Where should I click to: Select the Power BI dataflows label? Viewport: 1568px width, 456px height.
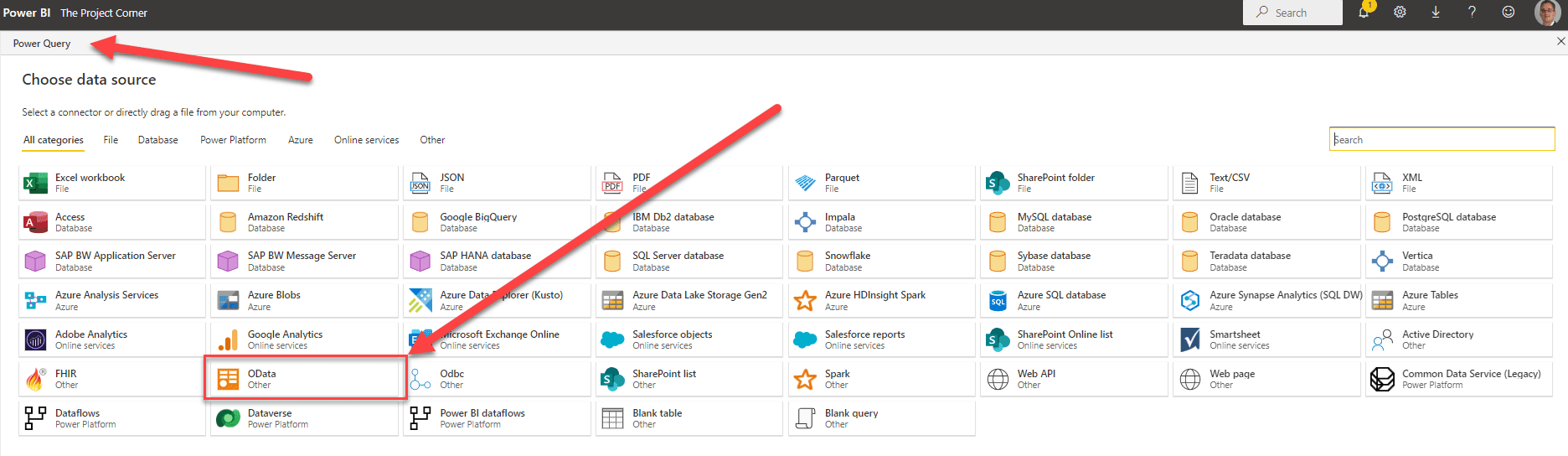coord(482,413)
